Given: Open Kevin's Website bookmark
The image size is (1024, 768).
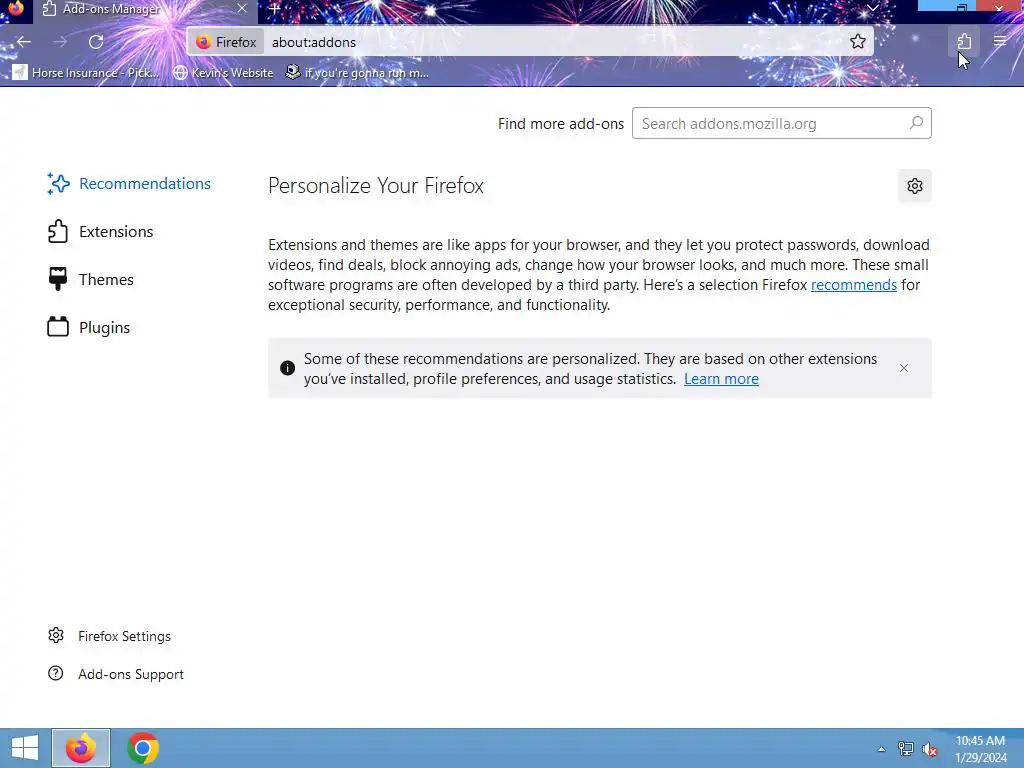Looking at the screenshot, I should 223,72.
